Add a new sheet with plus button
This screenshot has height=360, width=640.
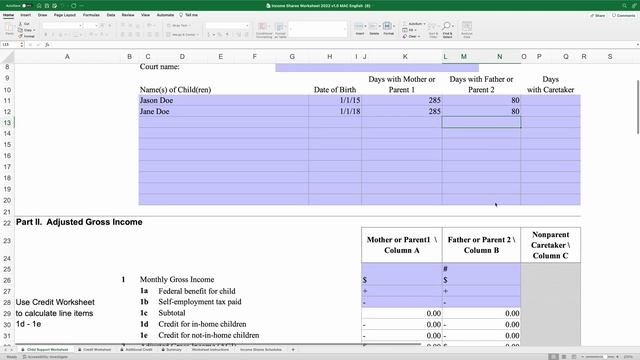pyautogui.click(x=293, y=350)
